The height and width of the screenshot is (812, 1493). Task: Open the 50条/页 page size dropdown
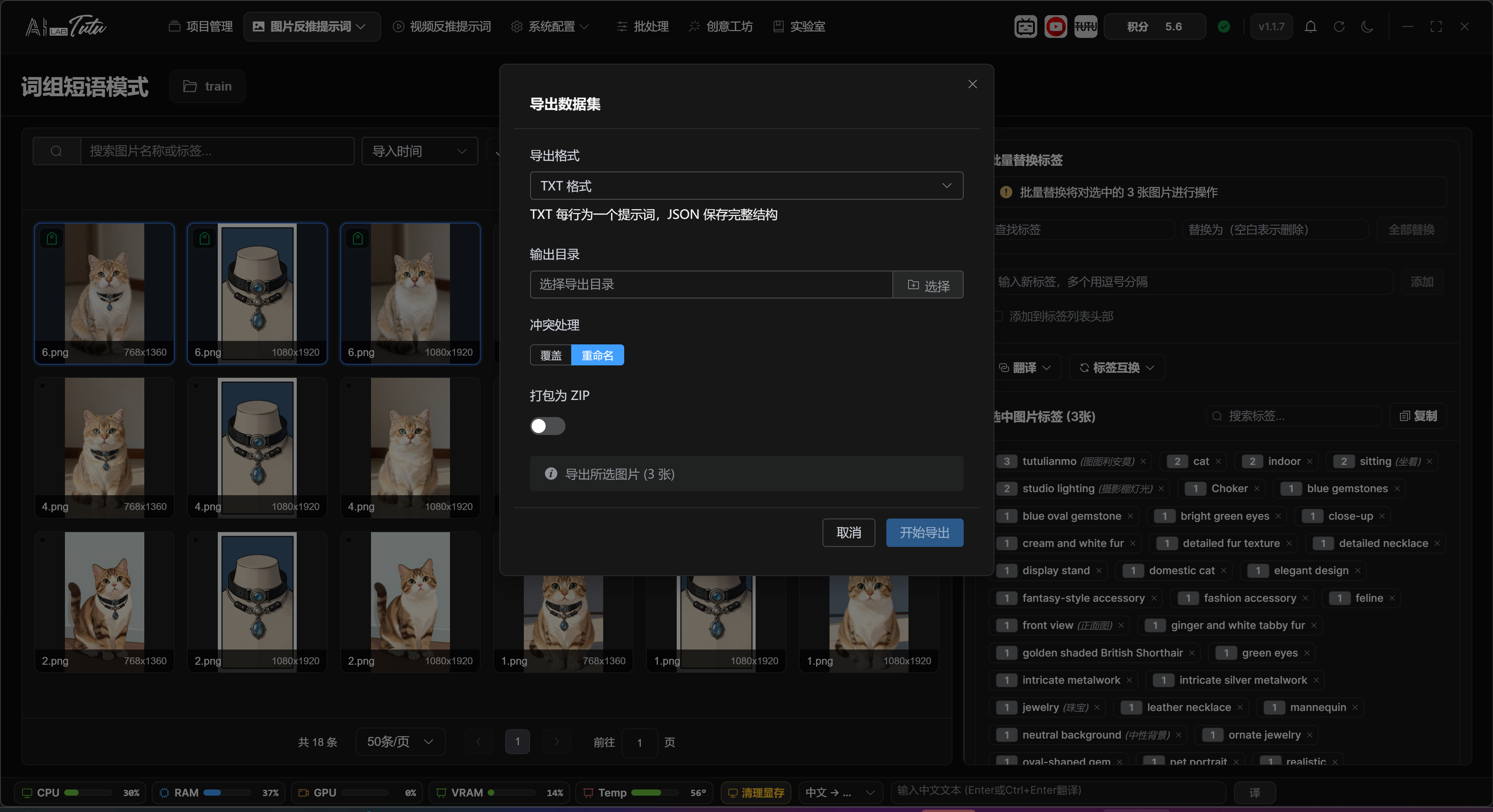tap(400, 742)
